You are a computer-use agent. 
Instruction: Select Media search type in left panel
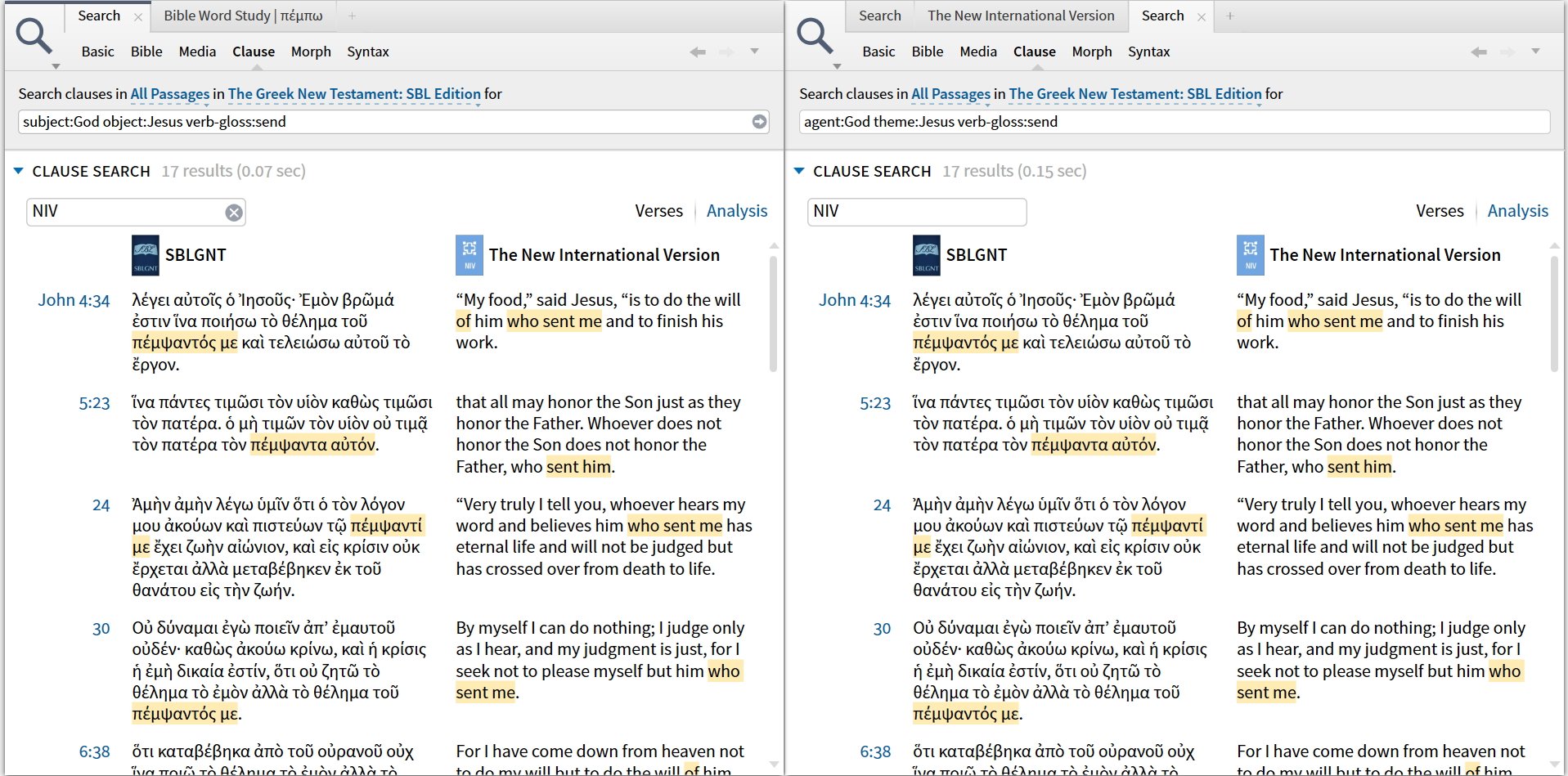click(197, 52)
